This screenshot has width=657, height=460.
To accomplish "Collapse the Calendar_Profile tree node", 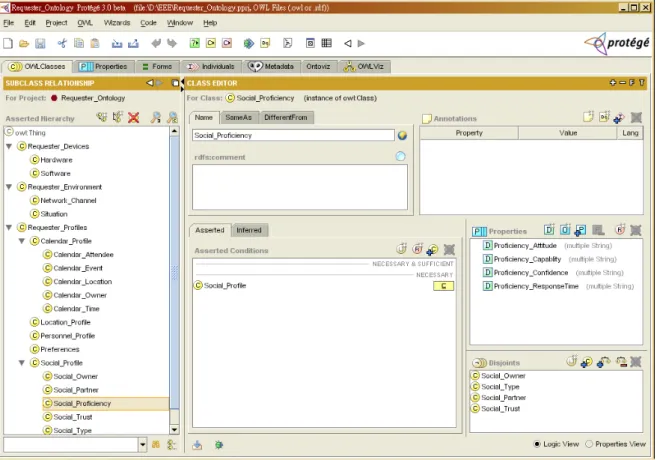I will coord(22,241).
